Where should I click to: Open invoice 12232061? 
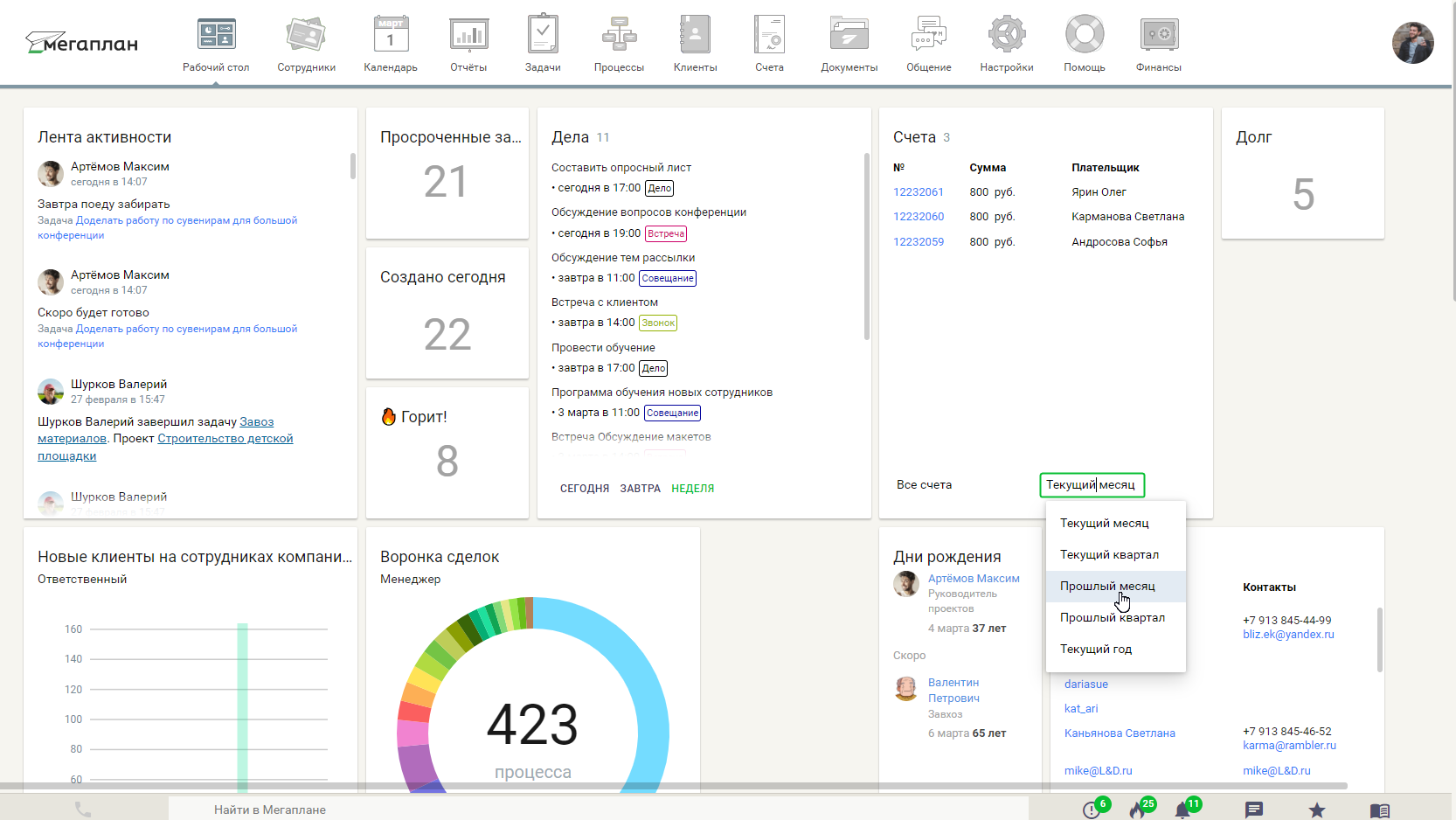pyautogui.click(x=919, y=192)
